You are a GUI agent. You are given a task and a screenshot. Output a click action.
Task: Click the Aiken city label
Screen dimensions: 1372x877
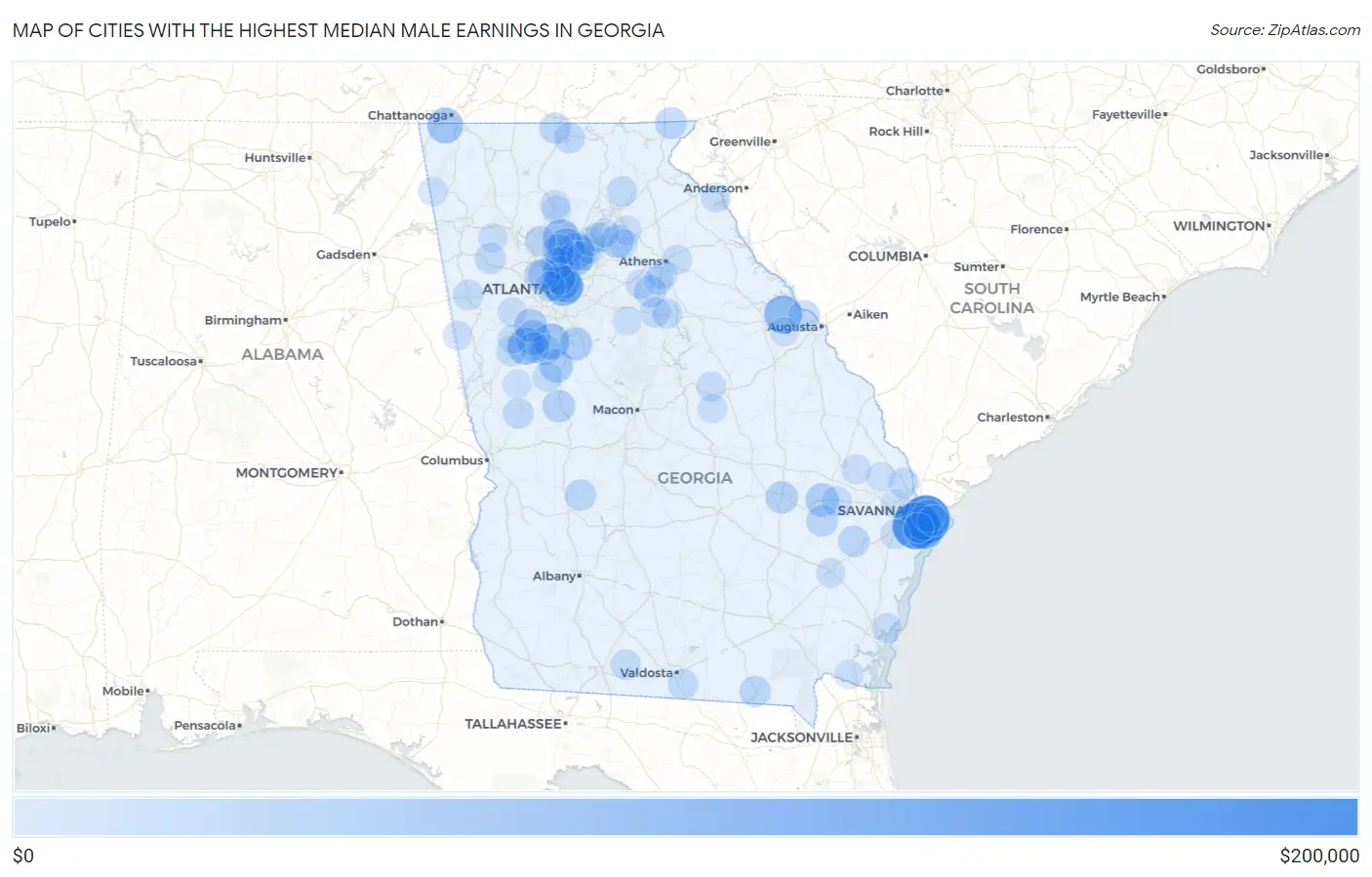(x=870, y=314)
